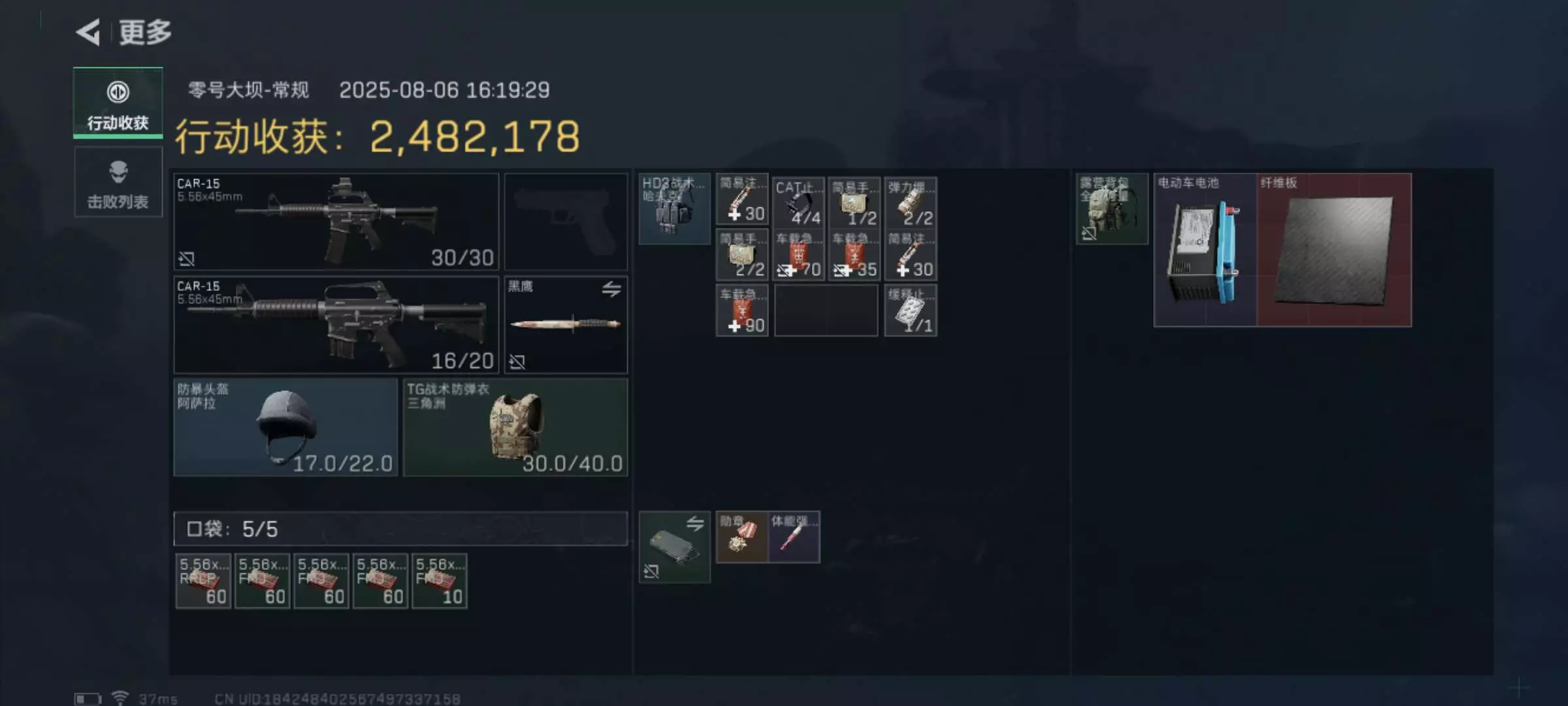Select the 5.56x RRLP ammo stack
This screenshot has height=706, width=1568.
pos(203,581)
